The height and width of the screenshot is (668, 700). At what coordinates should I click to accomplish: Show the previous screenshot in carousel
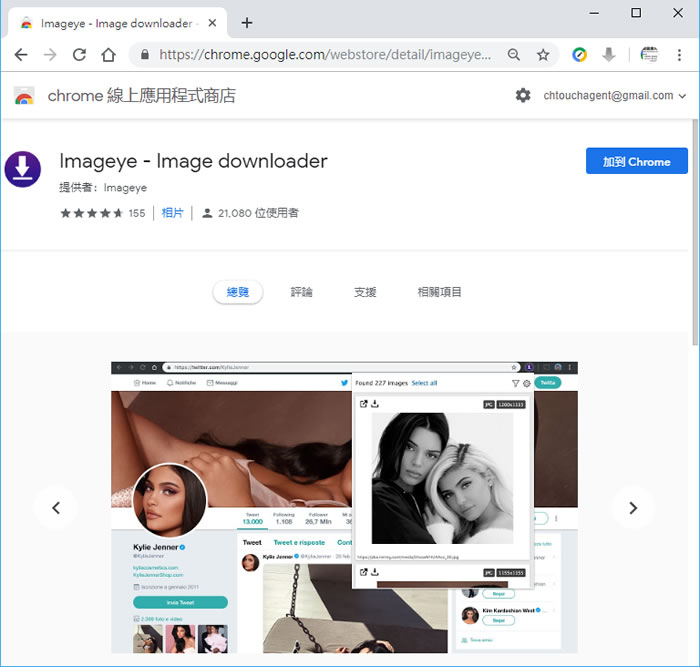pyautogui.click(x=56, y=508)
